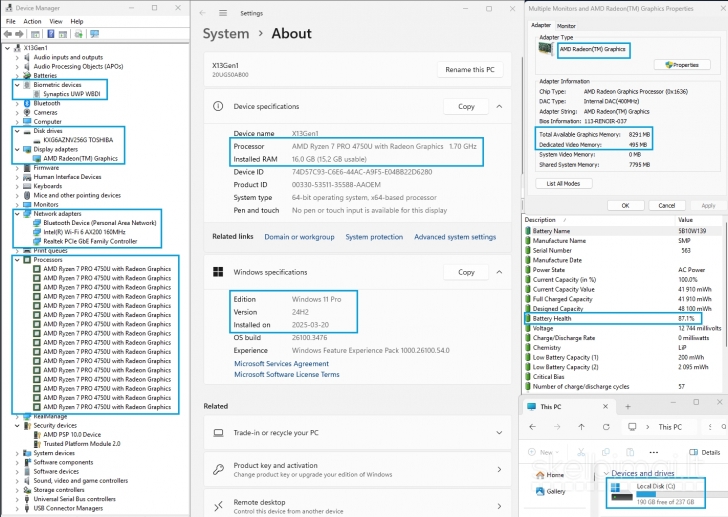The image size is (728, 517).
Task: Open the Help menu in Device Manager
Action: tap(77, 21)
